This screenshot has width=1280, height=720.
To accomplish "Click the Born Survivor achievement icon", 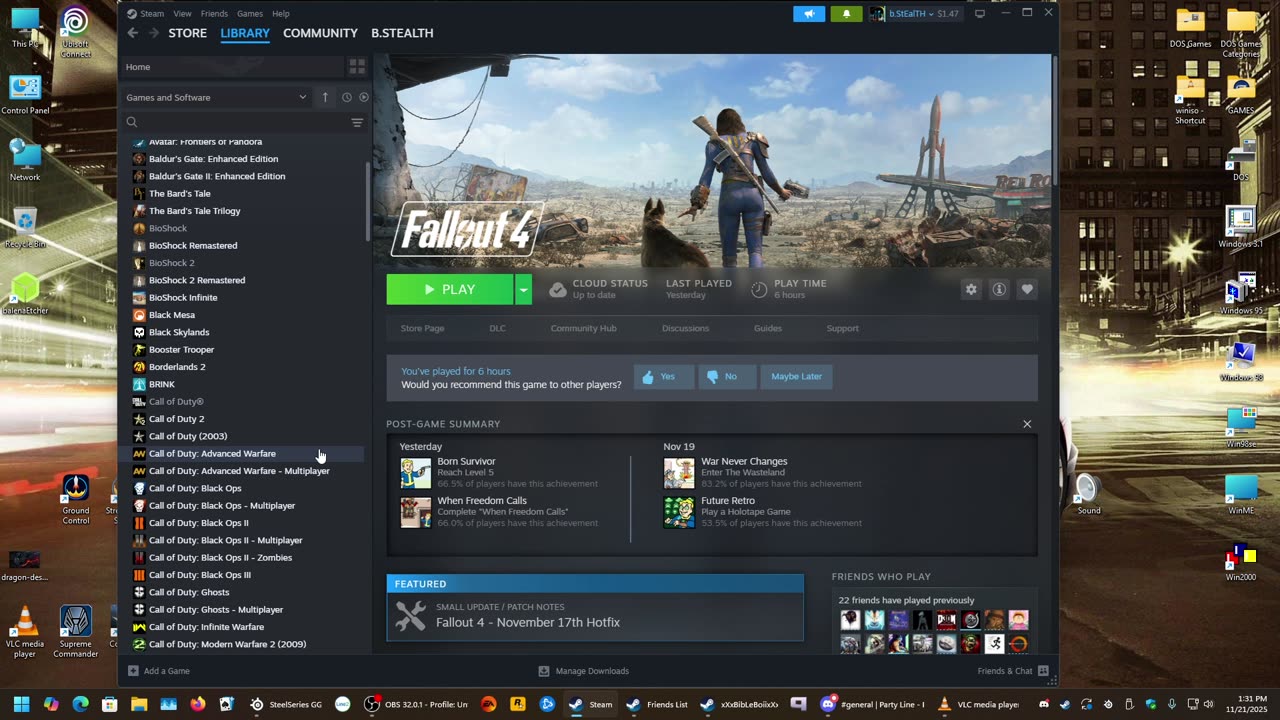I will (416, 472).
